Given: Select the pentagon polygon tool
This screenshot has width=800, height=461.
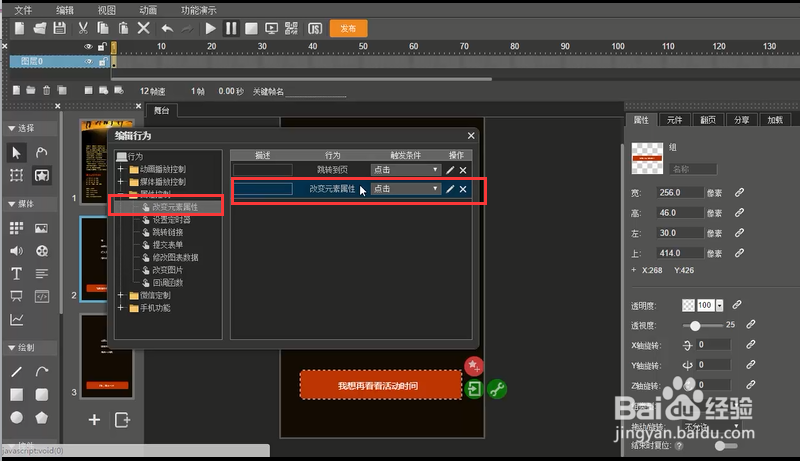Looking at the screenshot, I should tap(41, 418).
